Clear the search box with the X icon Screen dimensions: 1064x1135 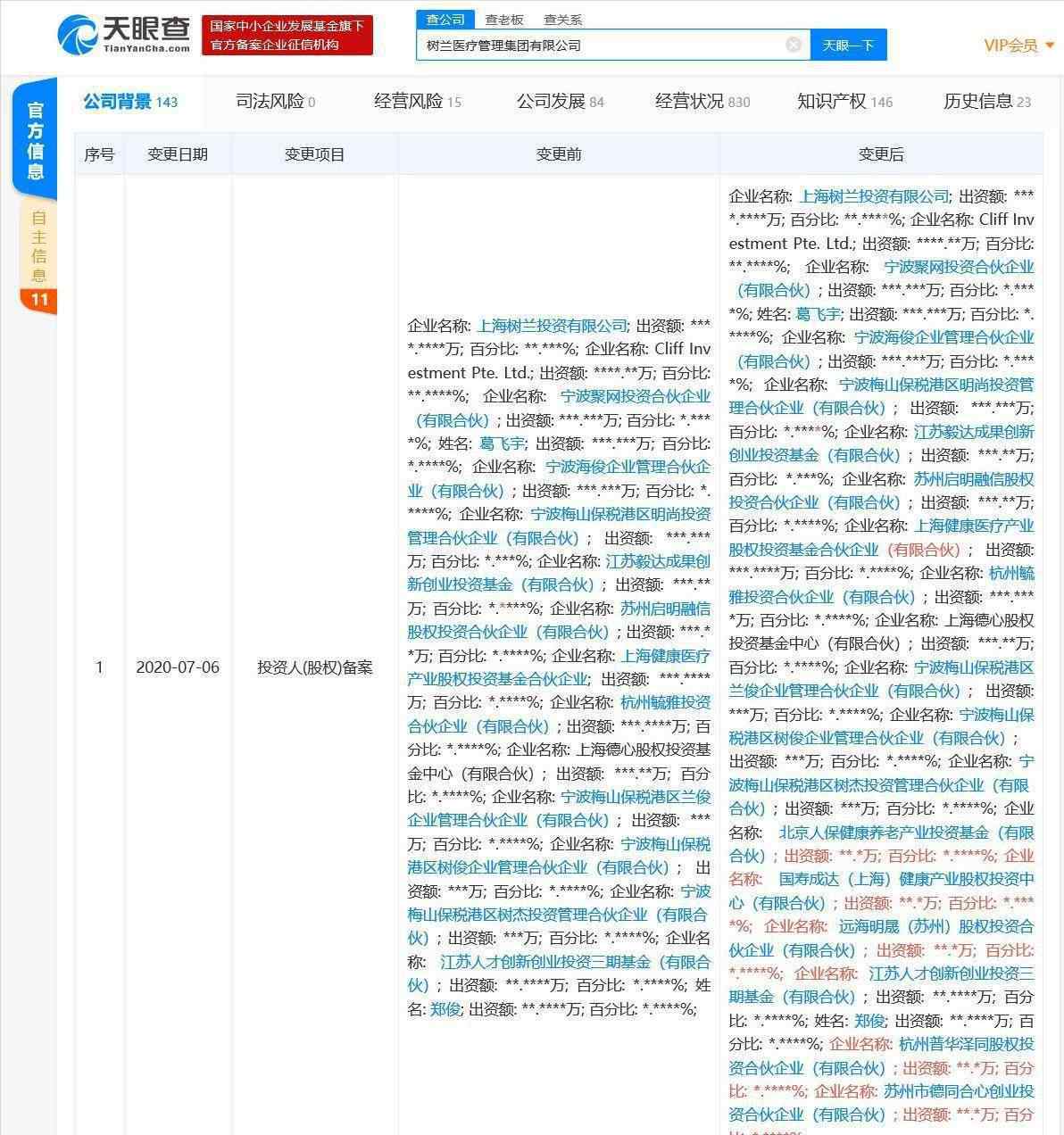(x=794, y=45)
